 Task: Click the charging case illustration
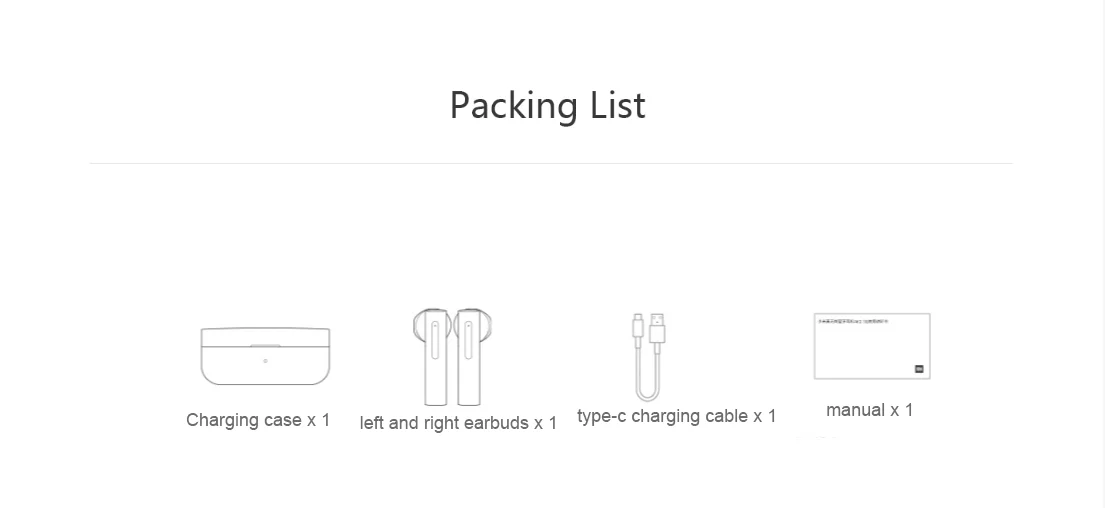[265, 357]
